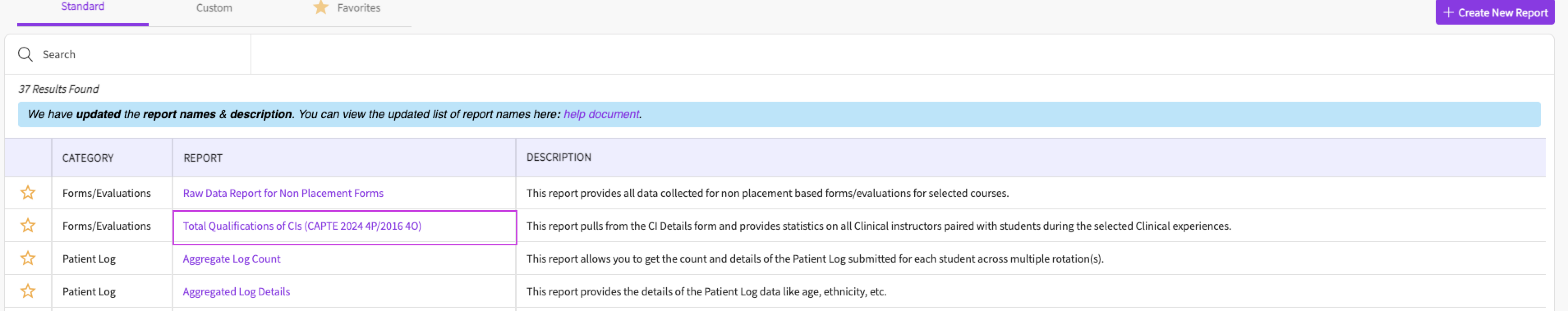Open the Custom reports tab
This screenshot has height=311, width=1568.
[x=214, y=8]
